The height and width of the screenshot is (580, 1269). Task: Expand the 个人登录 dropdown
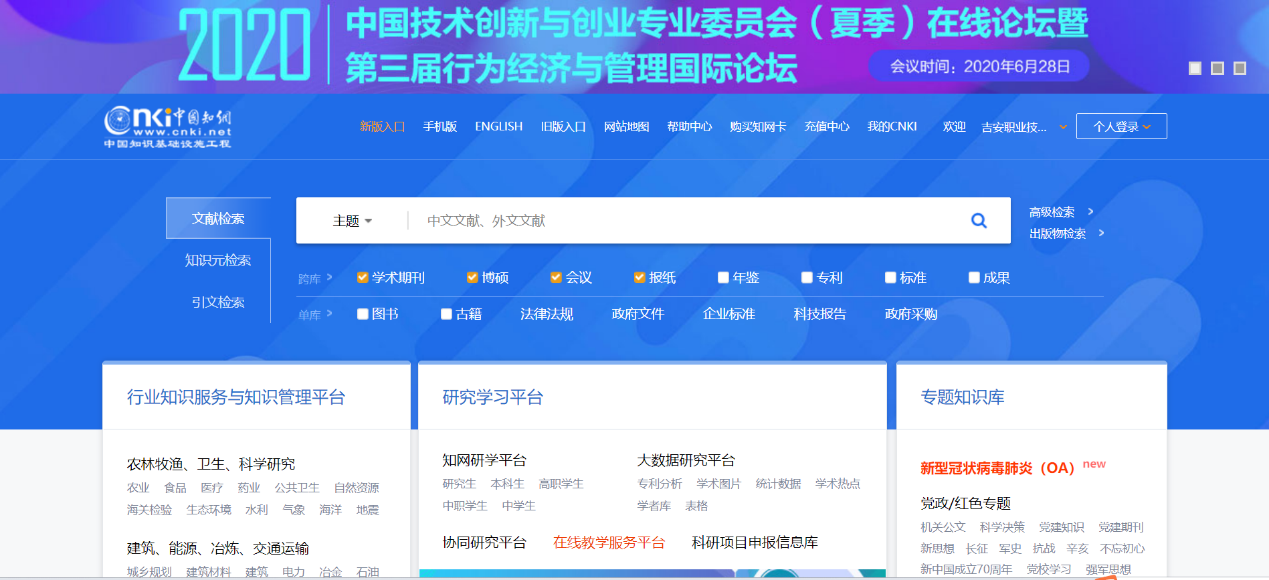[1121, 127]
